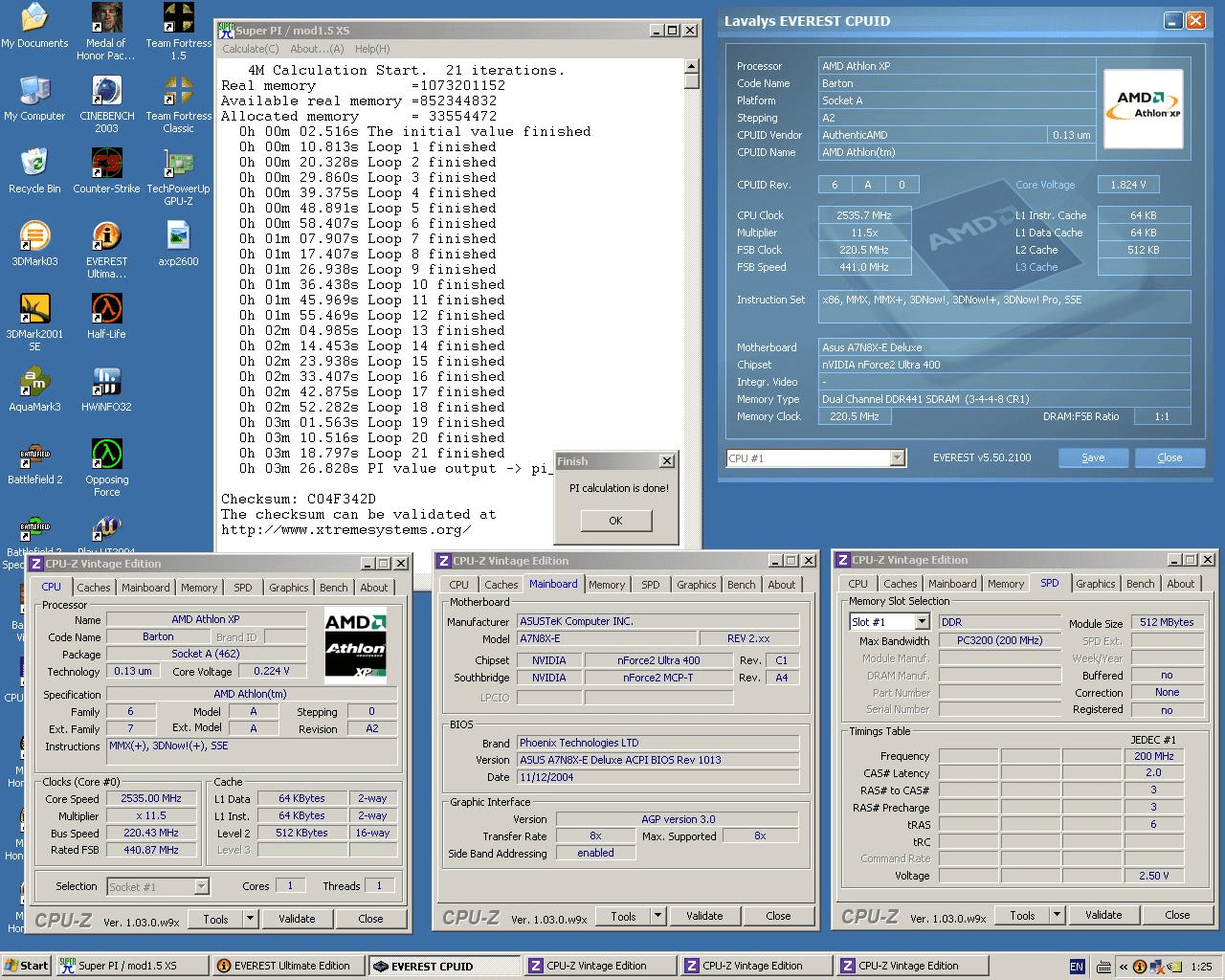Launch TechPowerUp GPU-Z shortcut

pyautogui.click(x=178, y=178)
